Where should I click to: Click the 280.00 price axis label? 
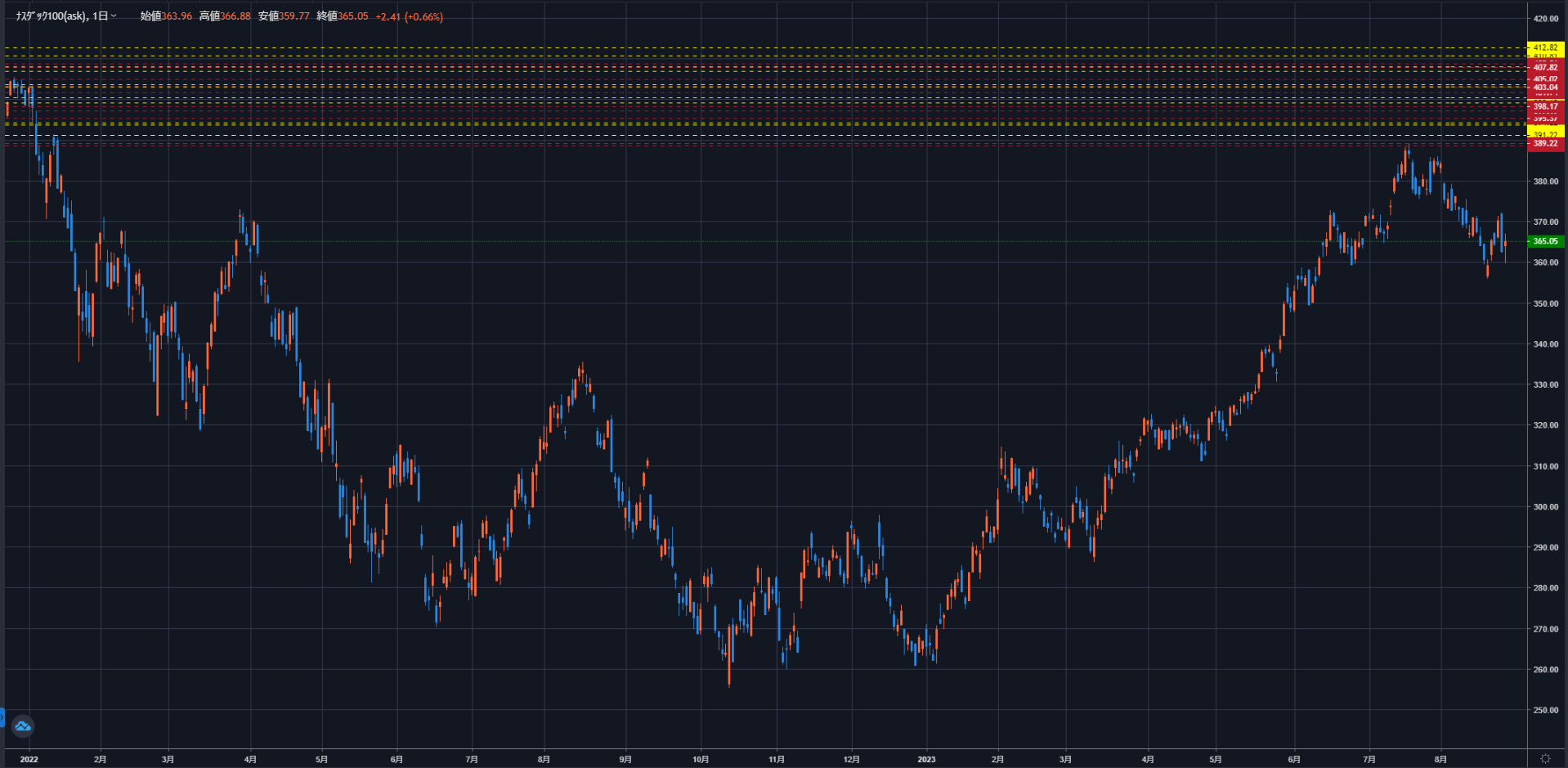point(1546,588)
